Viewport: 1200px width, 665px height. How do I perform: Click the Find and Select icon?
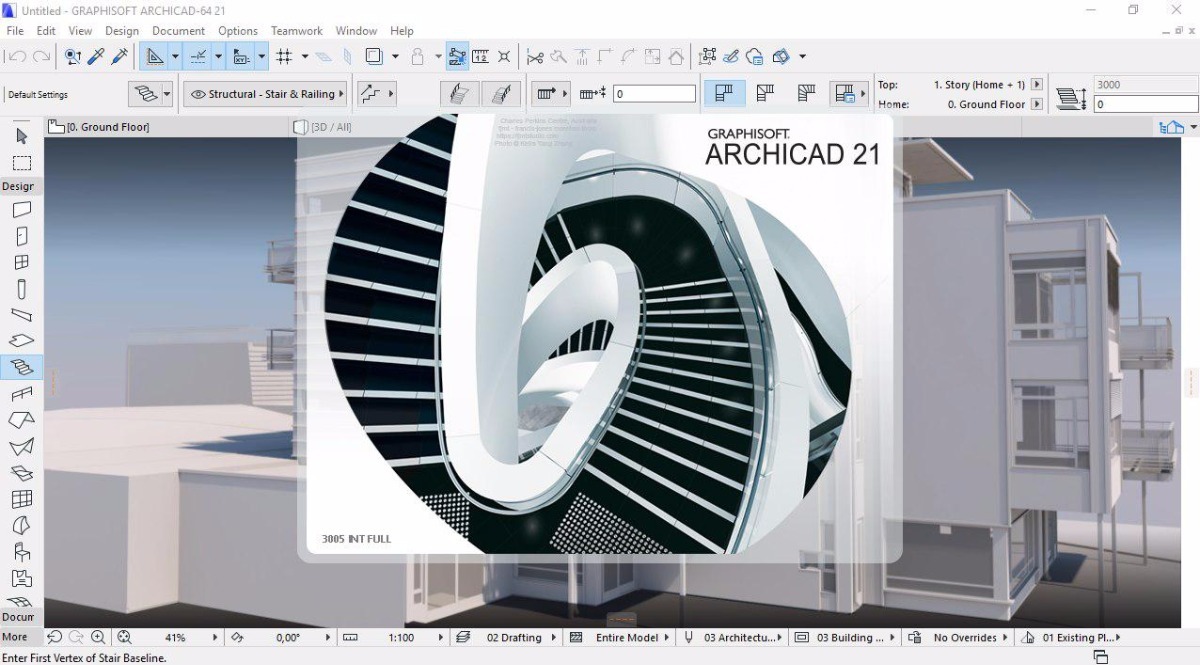pyautogui.click(x=73, y=57)
